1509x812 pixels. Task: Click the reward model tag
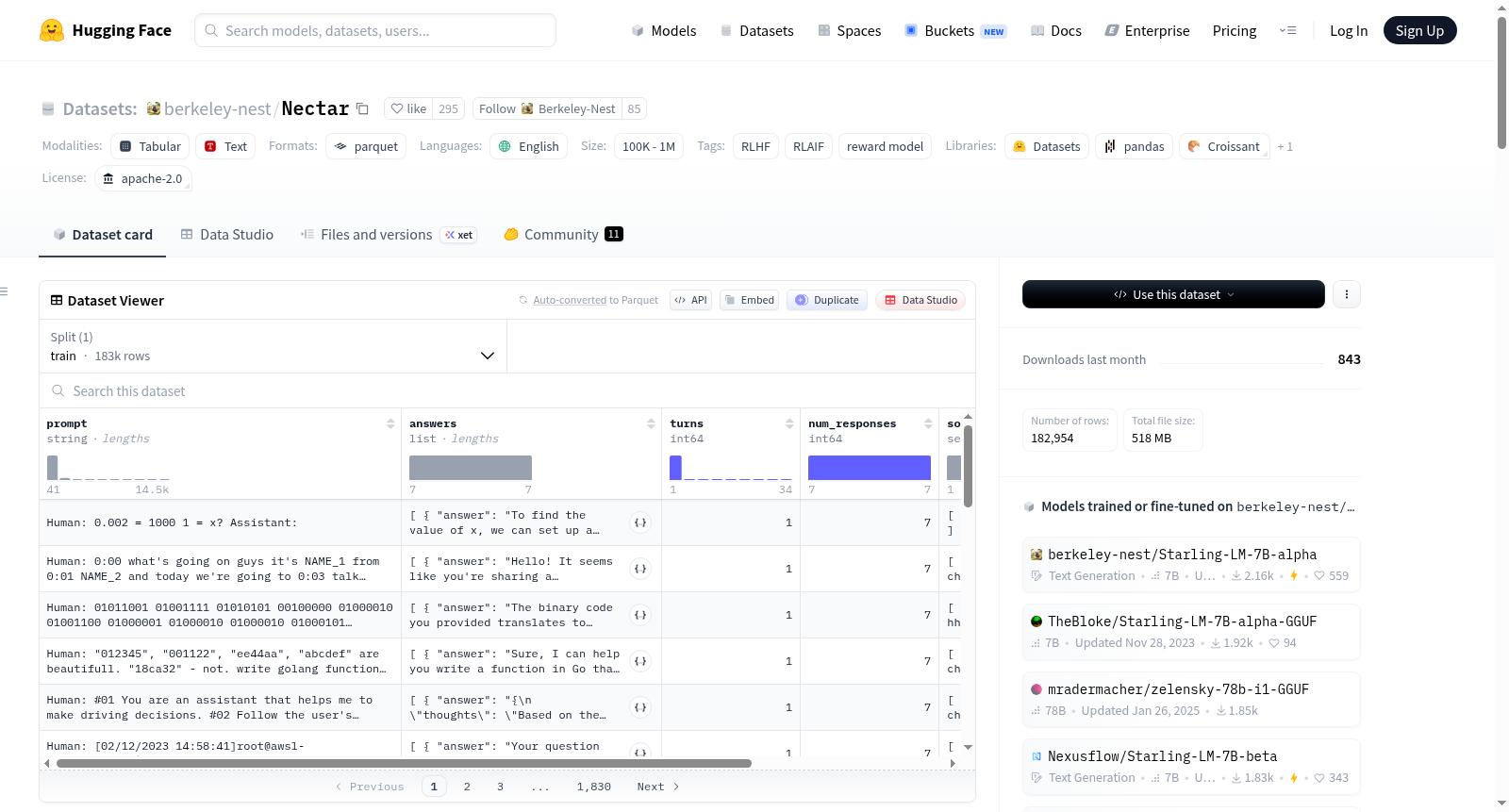(x=885, y=146)
